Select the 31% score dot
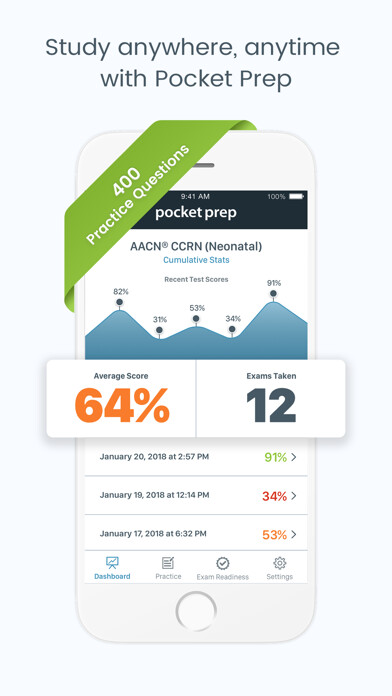The height and width of the screenshot is (696, 392). tap(159, 330)
